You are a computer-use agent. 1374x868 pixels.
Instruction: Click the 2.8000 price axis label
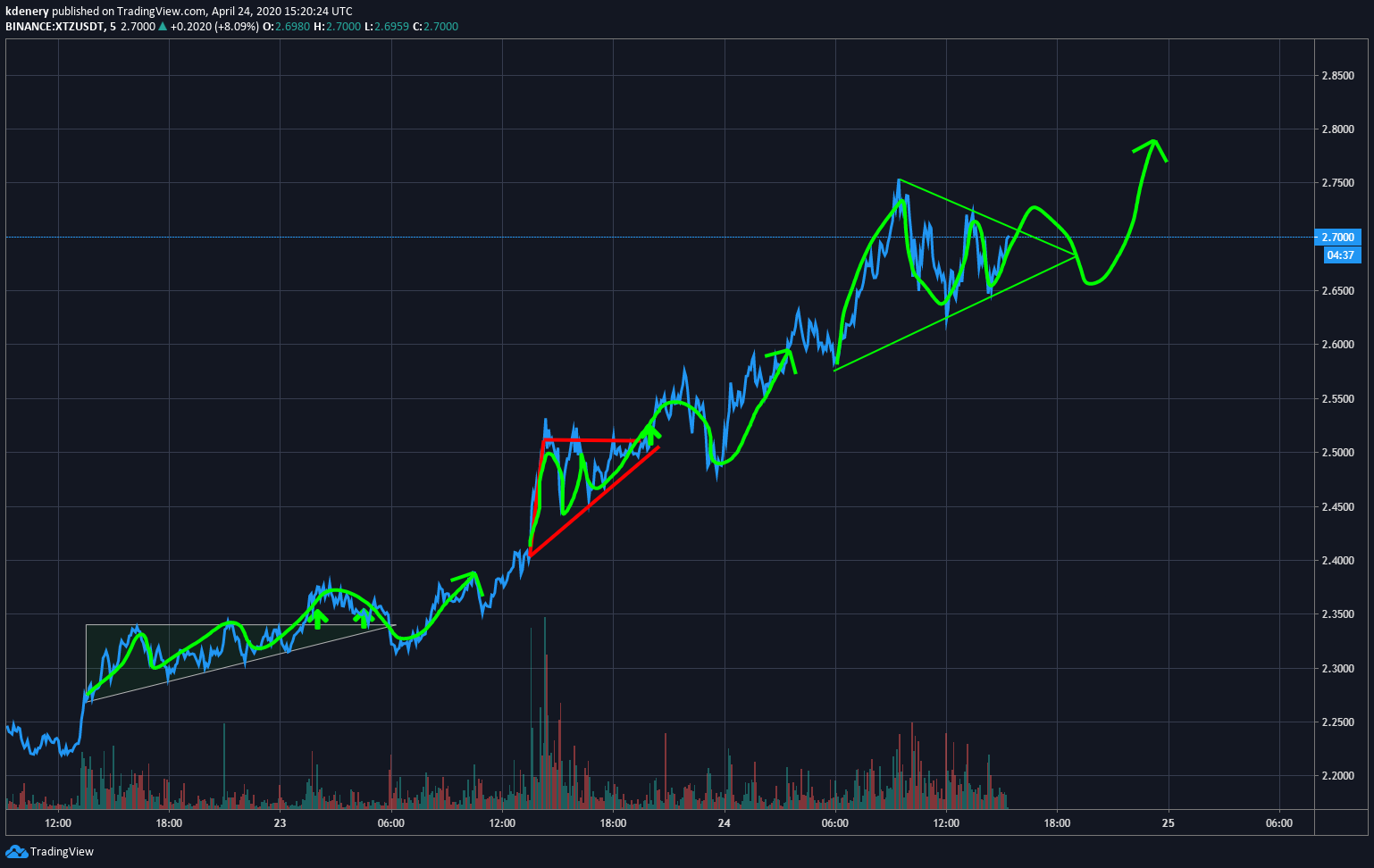[x=1337, y=129]
